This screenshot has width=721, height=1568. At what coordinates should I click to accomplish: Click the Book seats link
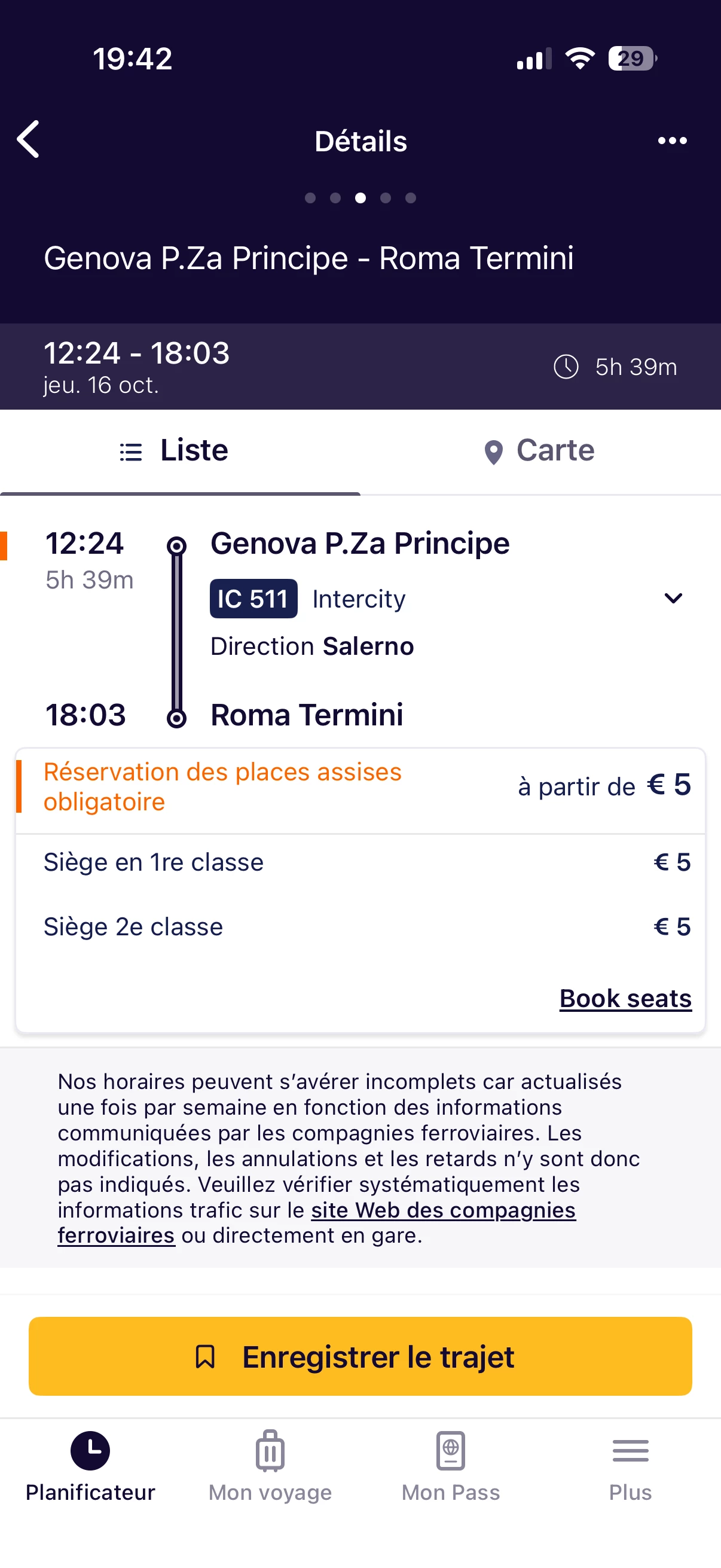pos(625,998)
